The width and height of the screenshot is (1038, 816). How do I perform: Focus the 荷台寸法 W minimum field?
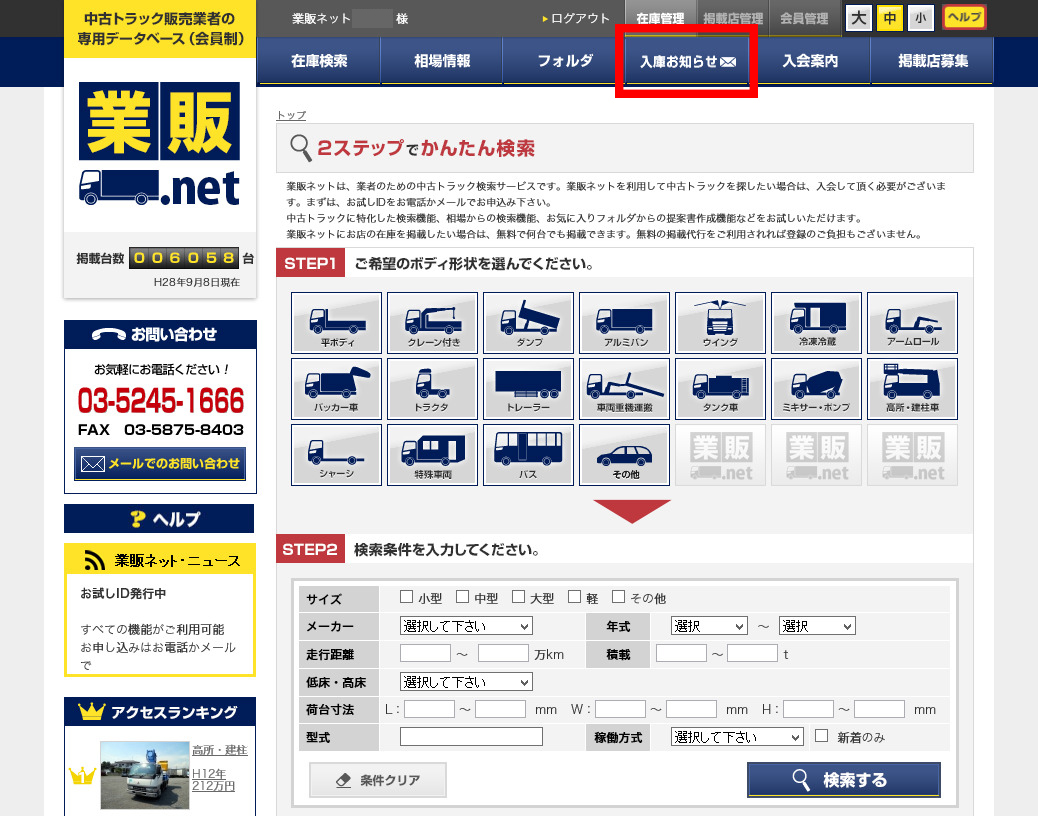click(x=620, y=709)
